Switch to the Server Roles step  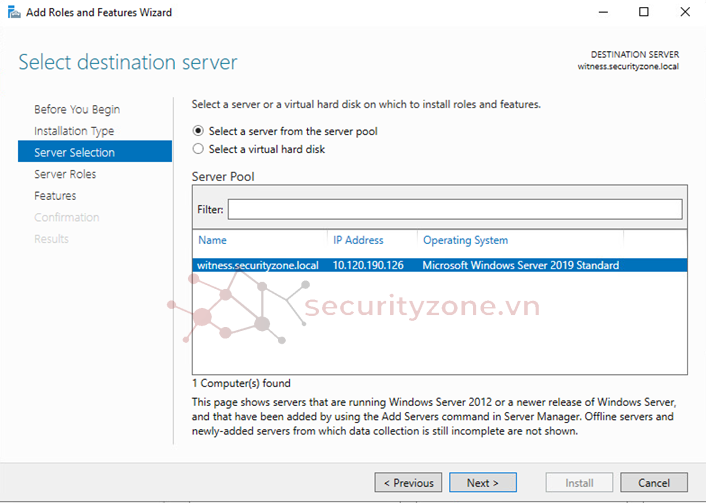65,174
